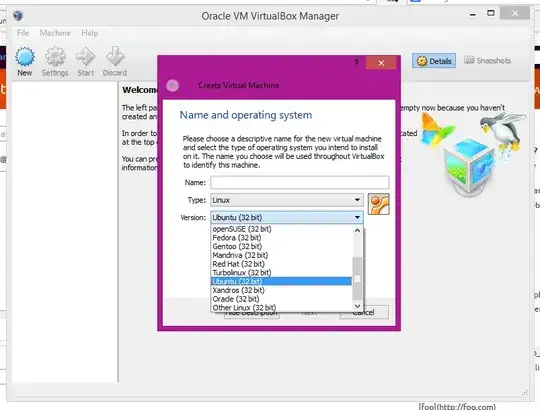Select openSUSE (32 bit) from the list
This screenshot has height=410, width=540.
click(282, 229)
